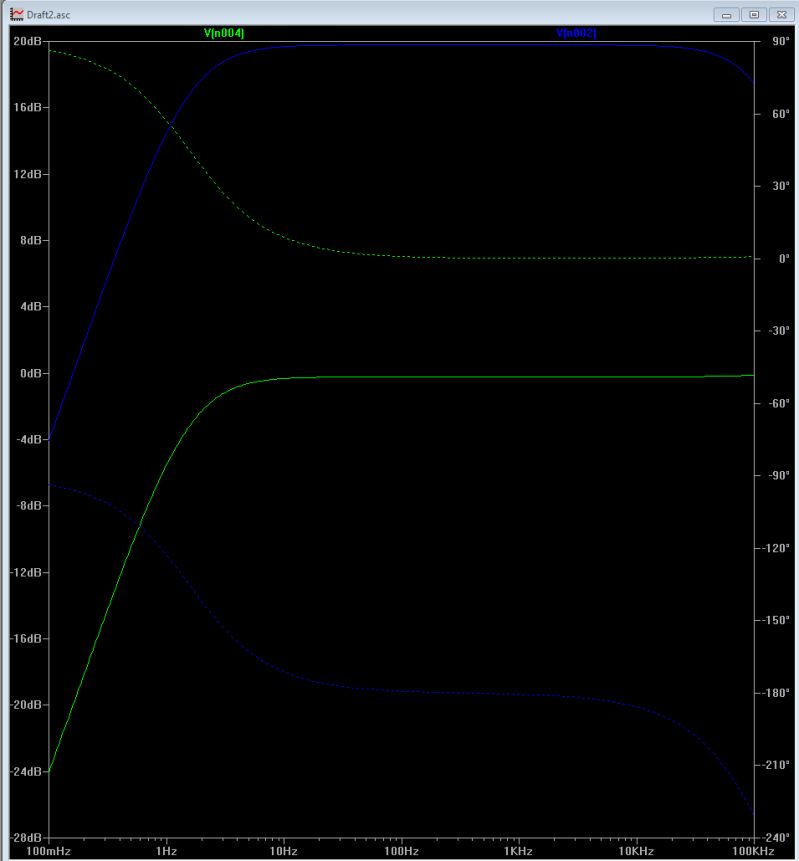Click the -120° phase axis label

coord(775,548)
